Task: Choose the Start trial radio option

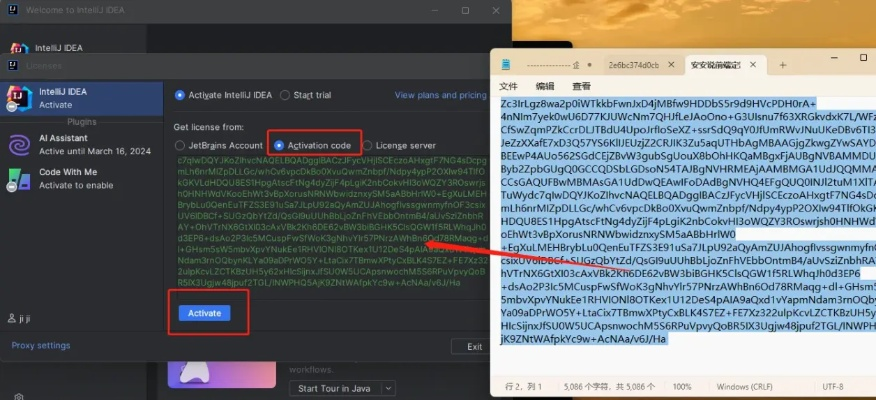Action: pyautogui.click(x=285, y=95)
